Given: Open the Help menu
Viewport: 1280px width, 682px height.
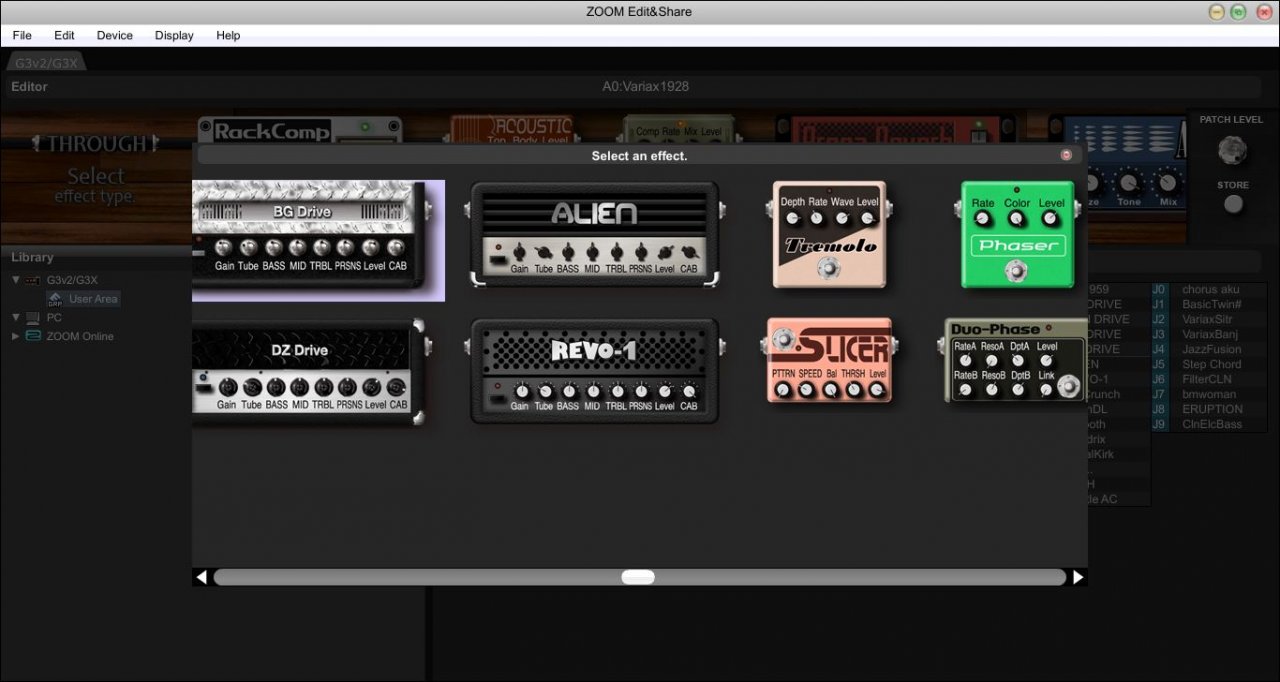Looking at the screenshot, I should [228, 35].
